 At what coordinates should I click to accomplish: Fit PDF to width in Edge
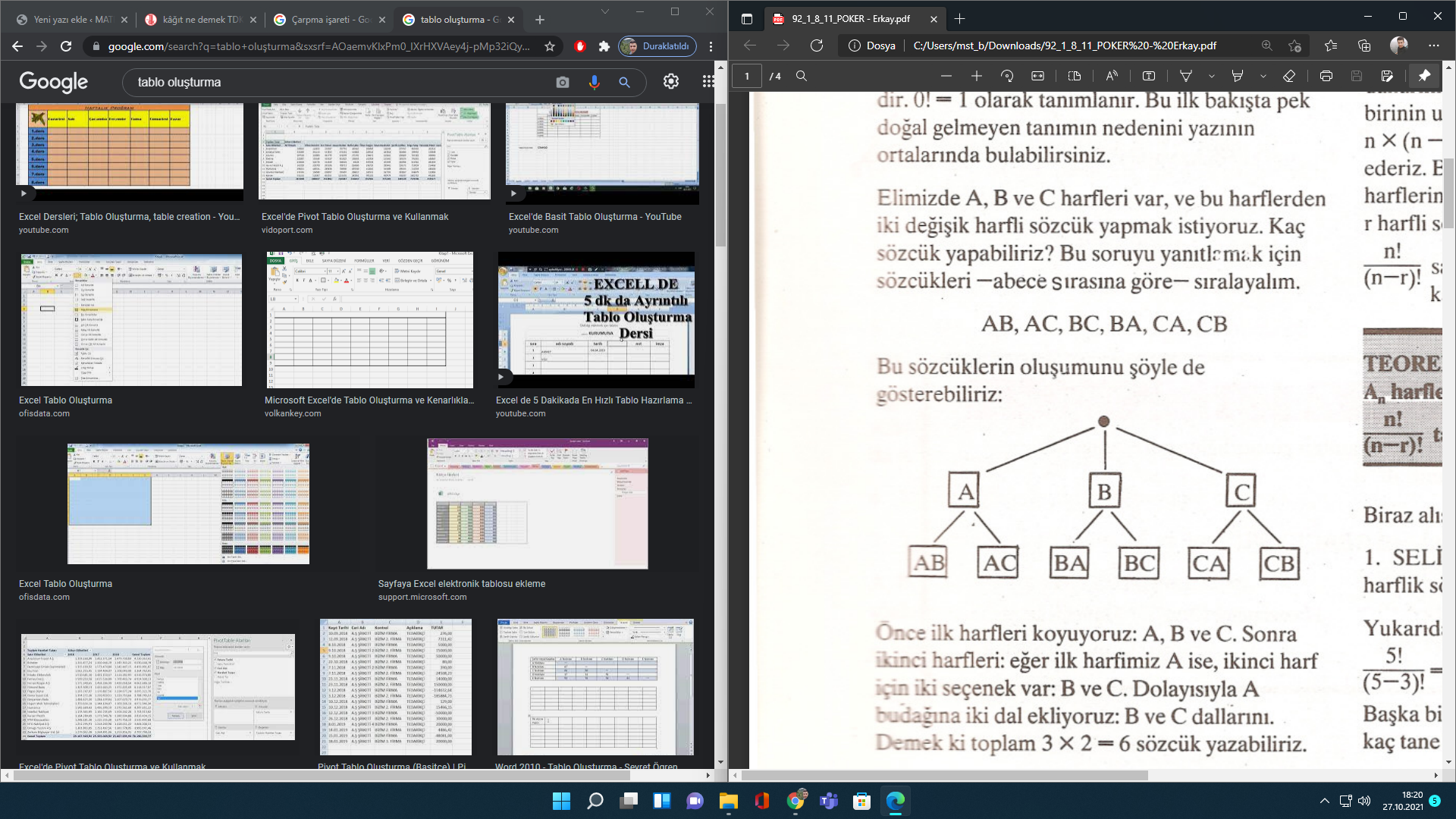click(1037, 76)
